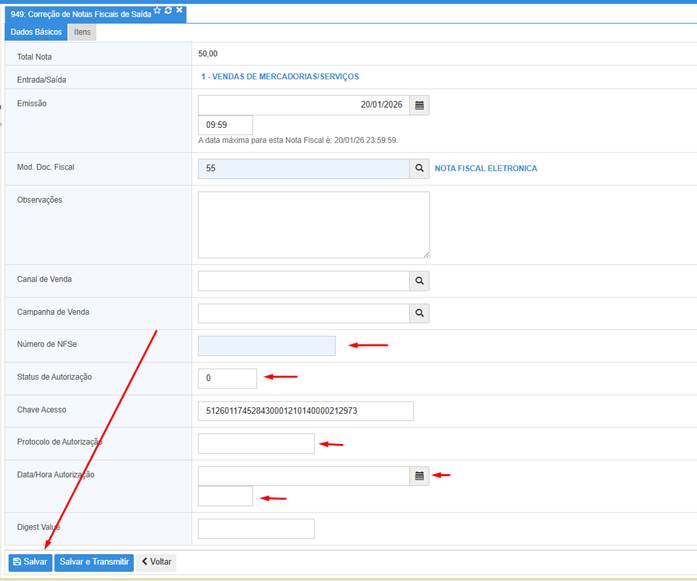Focus the Número de NFSe field
The image size is (697, 581).
click(267, 346)
